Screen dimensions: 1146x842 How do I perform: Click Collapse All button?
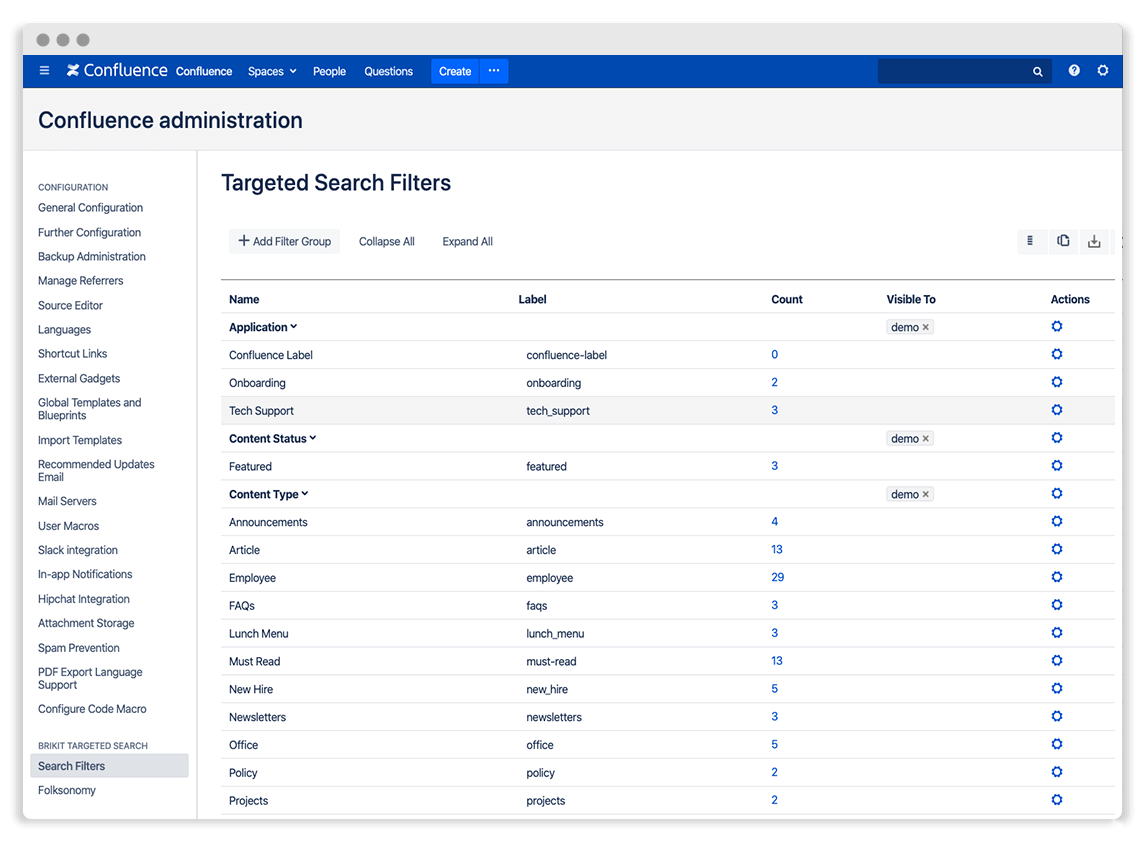pos(387,241)
